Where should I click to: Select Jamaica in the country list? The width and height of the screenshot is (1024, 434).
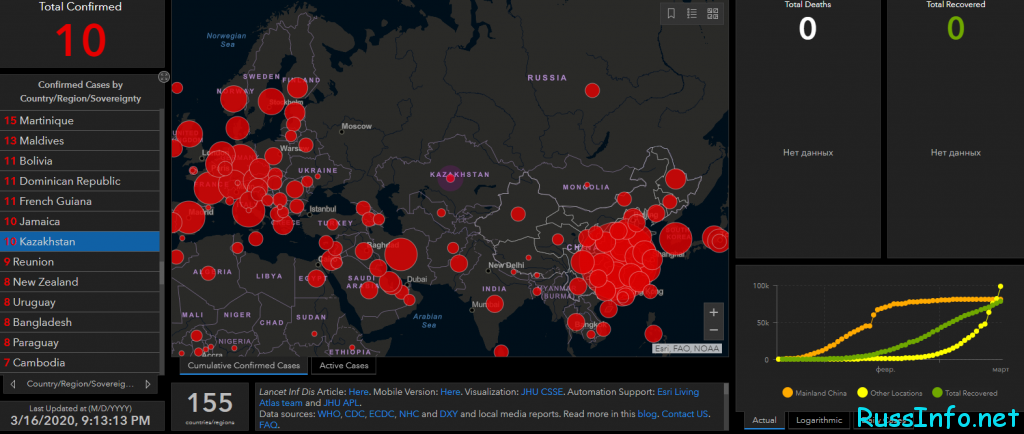(80, 222)
